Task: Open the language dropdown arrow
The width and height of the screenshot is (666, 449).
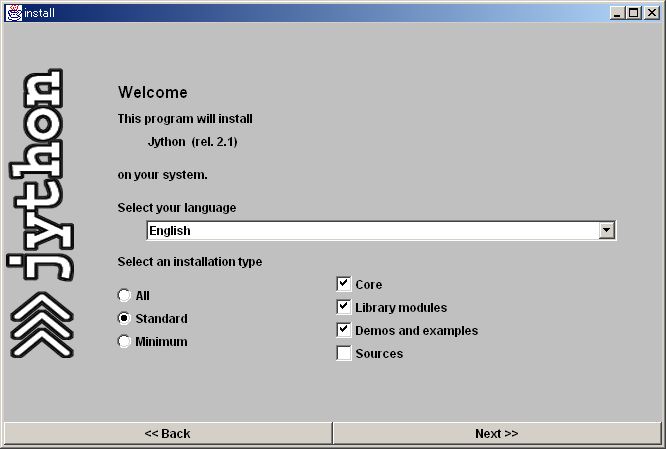Action: pos(607,230)
